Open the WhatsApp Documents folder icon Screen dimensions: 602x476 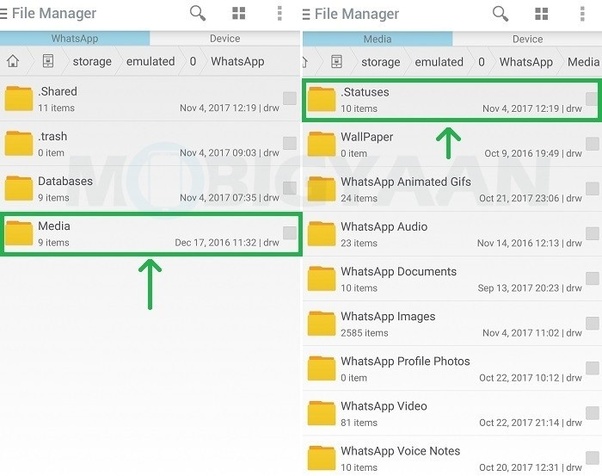(x=322, y=279)
